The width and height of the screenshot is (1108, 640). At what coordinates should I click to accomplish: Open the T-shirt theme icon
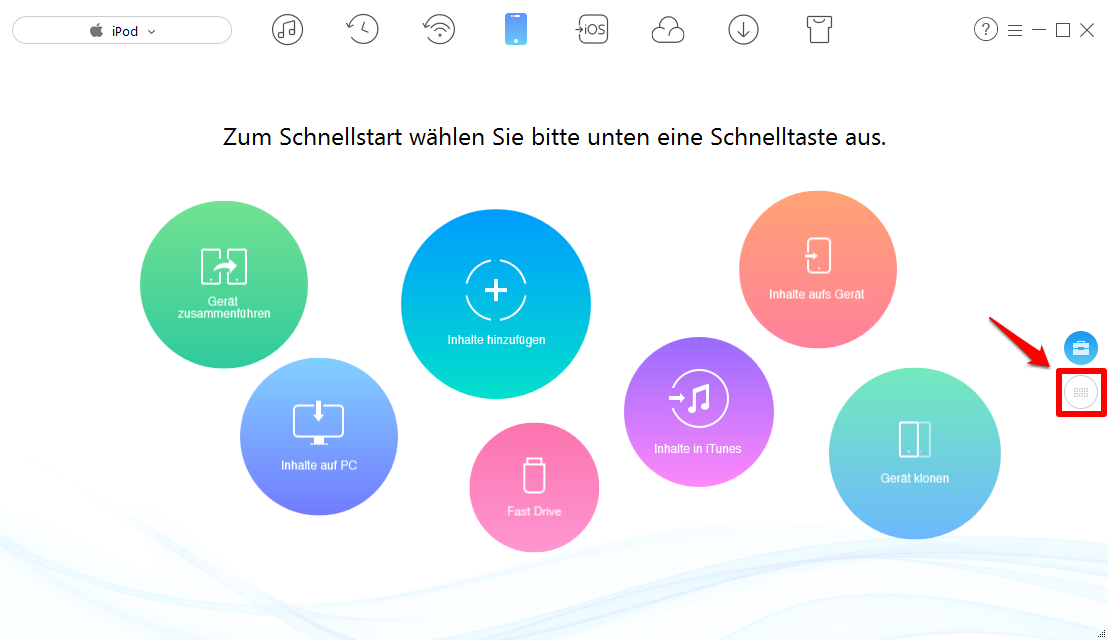pos(819,30)
